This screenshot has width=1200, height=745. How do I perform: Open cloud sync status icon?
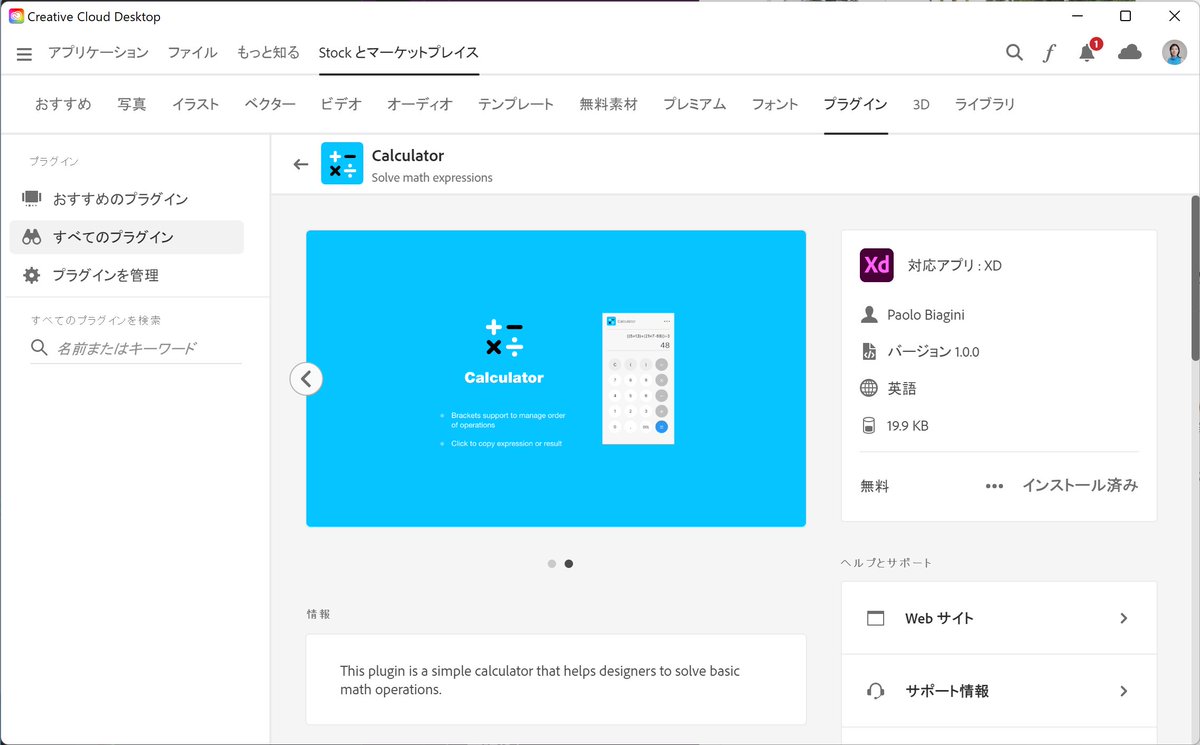click(1130, 52)
